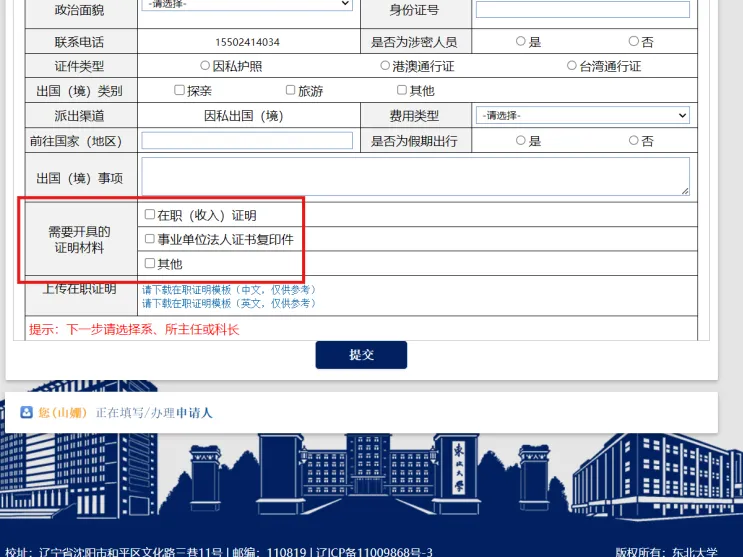Viewport: 743px width, 557px height.
Task: Enable the 在职（收入）证明 checkbox
Action: tap(150, 215)
